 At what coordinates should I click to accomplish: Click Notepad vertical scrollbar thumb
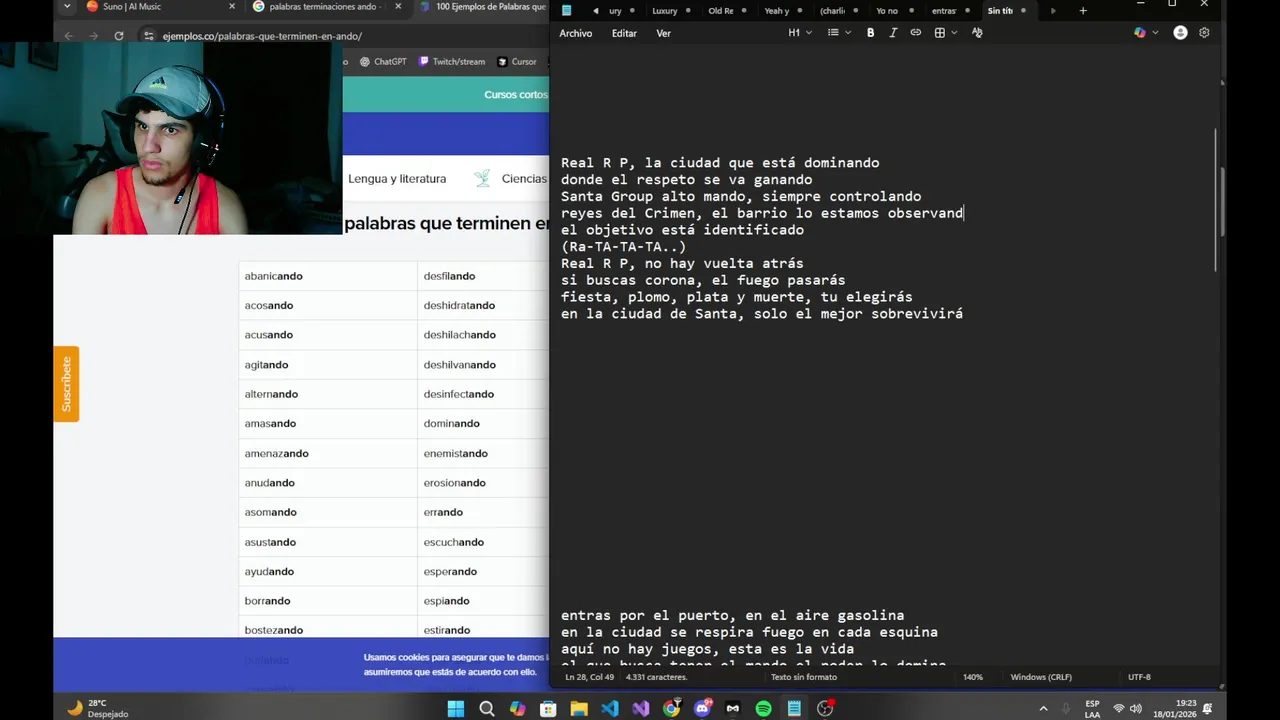tap(1217, 200)
